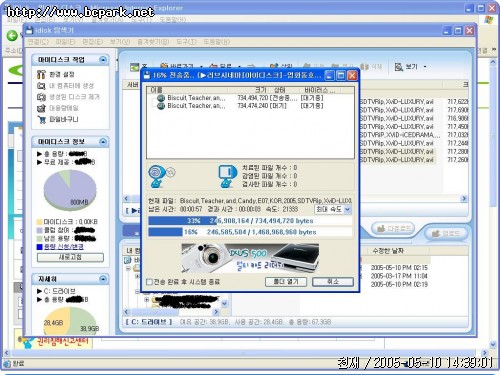This screenshot has height=375, width=500.
Task: Click the Windows flag logo in the IE window
Action: tap(489, 20)
